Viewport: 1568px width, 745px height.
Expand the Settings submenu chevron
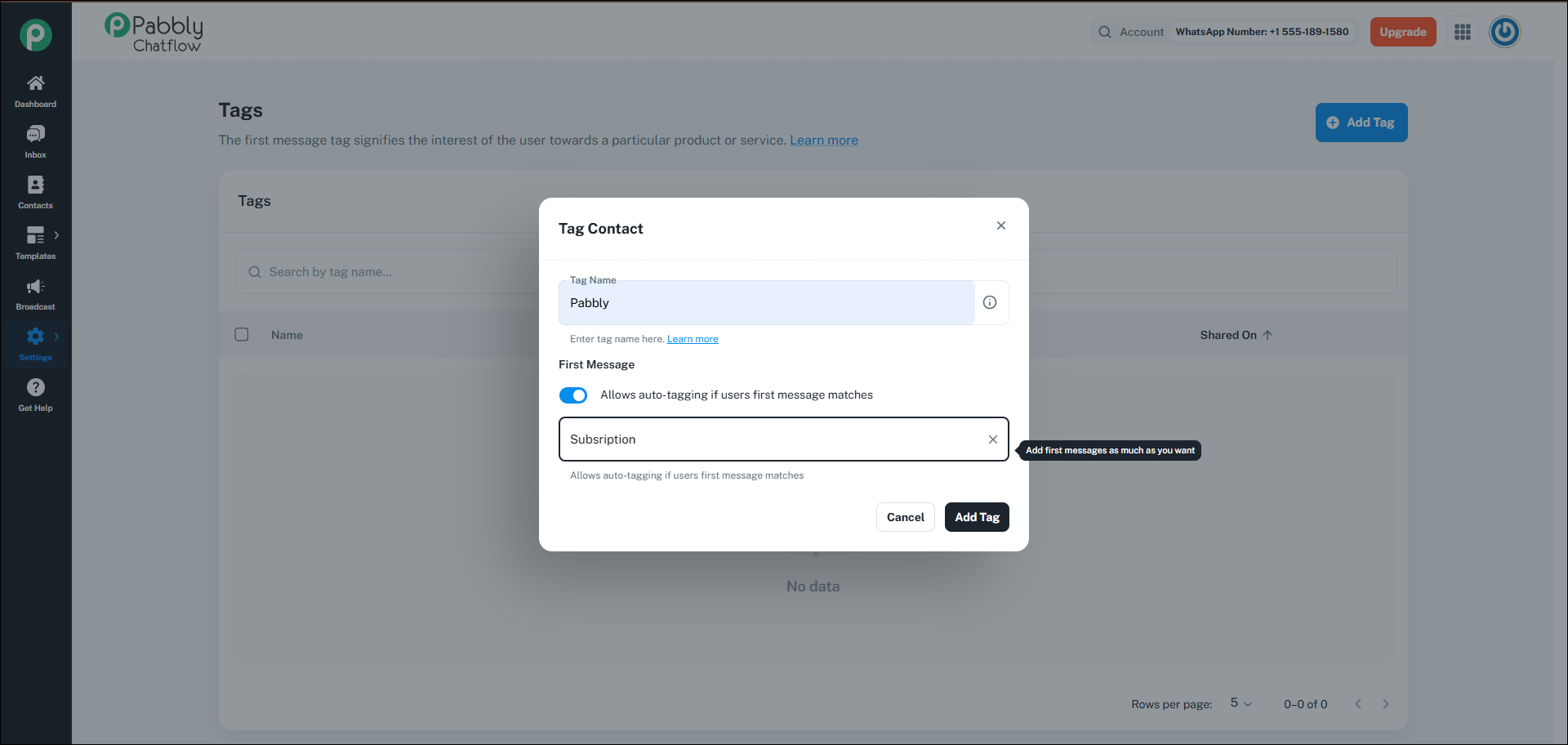pos(56,337)
